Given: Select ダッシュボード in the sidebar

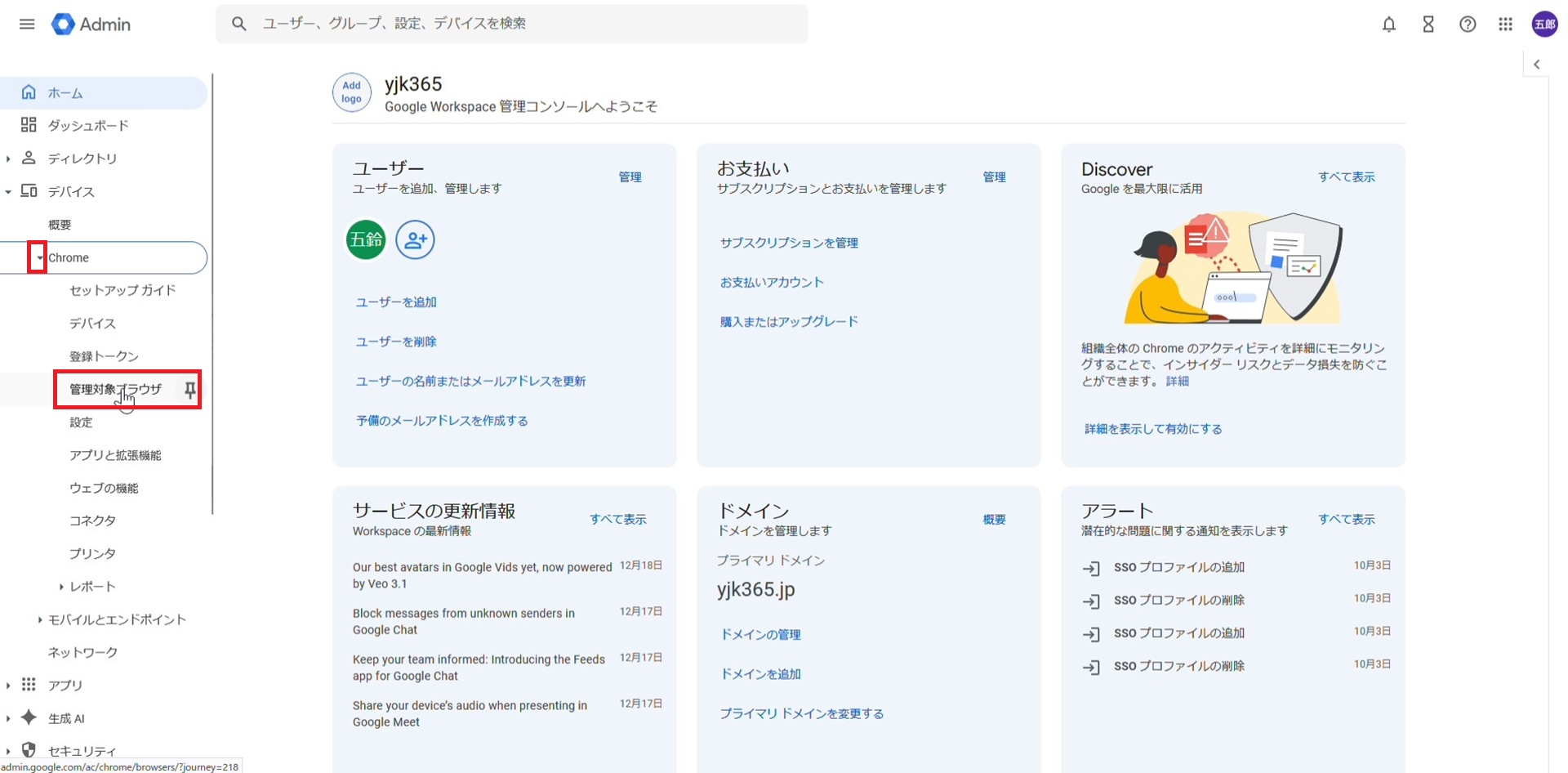Looking at the screenshot, I should coord(88,126).
